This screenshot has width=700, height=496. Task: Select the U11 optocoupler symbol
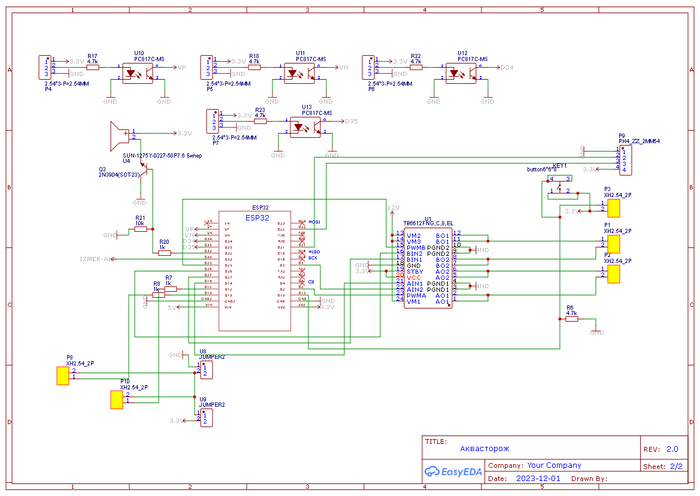pyautogui.click(x=300, y=73)
